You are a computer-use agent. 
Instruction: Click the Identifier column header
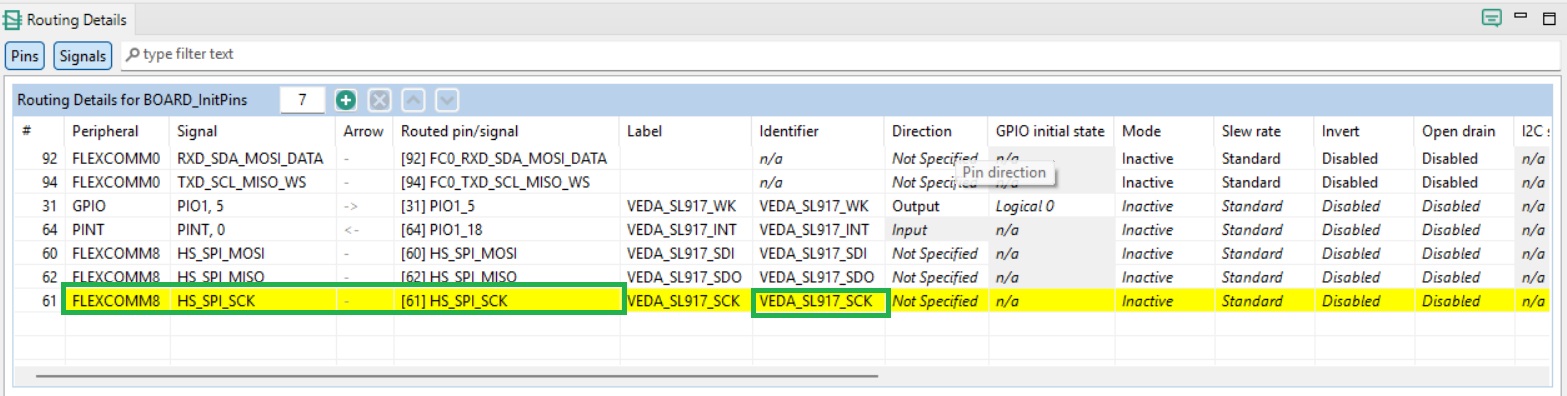[817, 131]
